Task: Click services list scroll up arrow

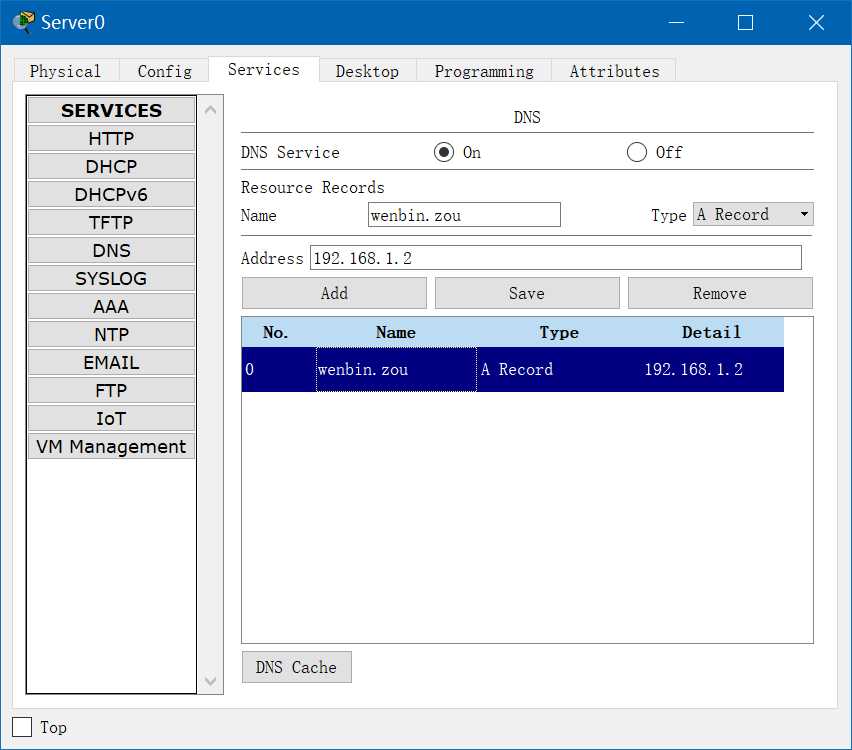Action: (x=211, y=110)
